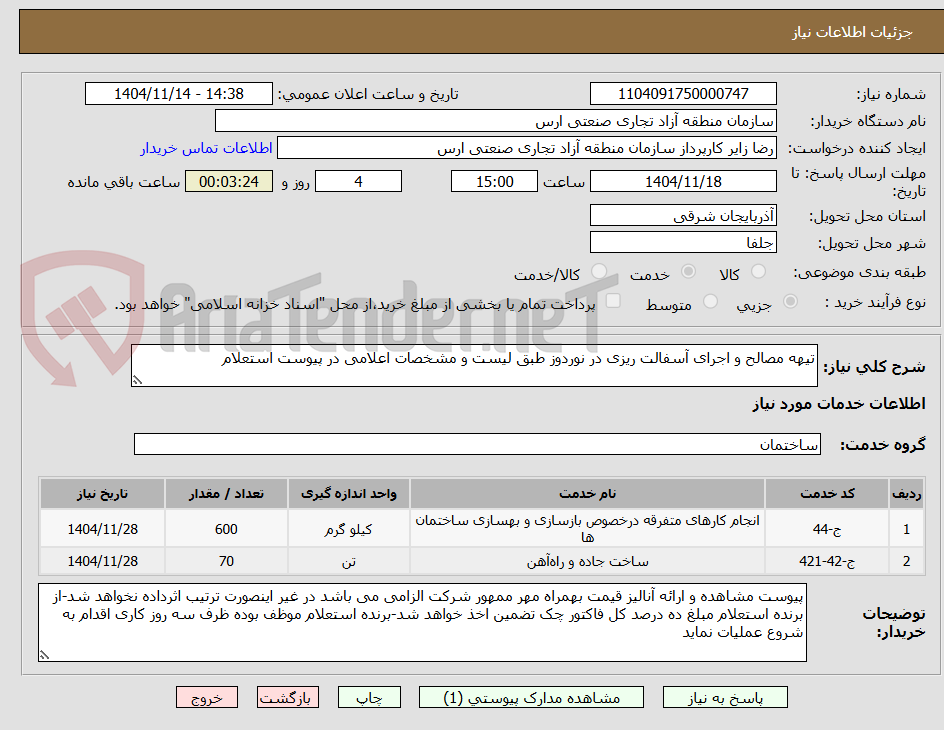Click the buyer organization name field

point(495,121)
